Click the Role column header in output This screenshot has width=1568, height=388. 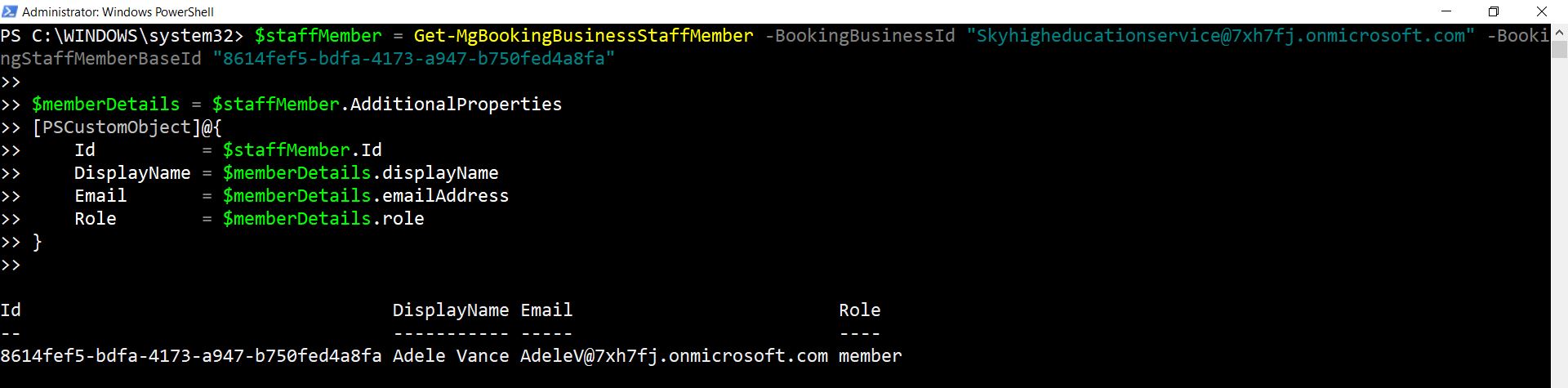(859, 310)
